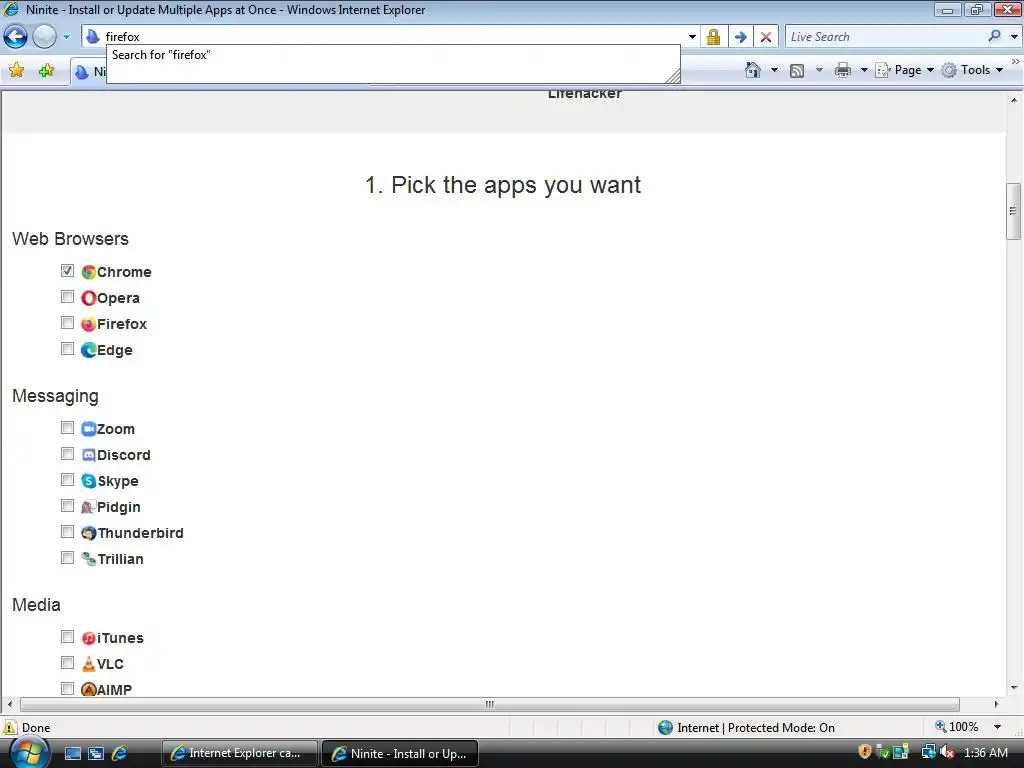Click the system clock 1:36 AM
The image size is (1024, 768).
(x=985, y=752)
